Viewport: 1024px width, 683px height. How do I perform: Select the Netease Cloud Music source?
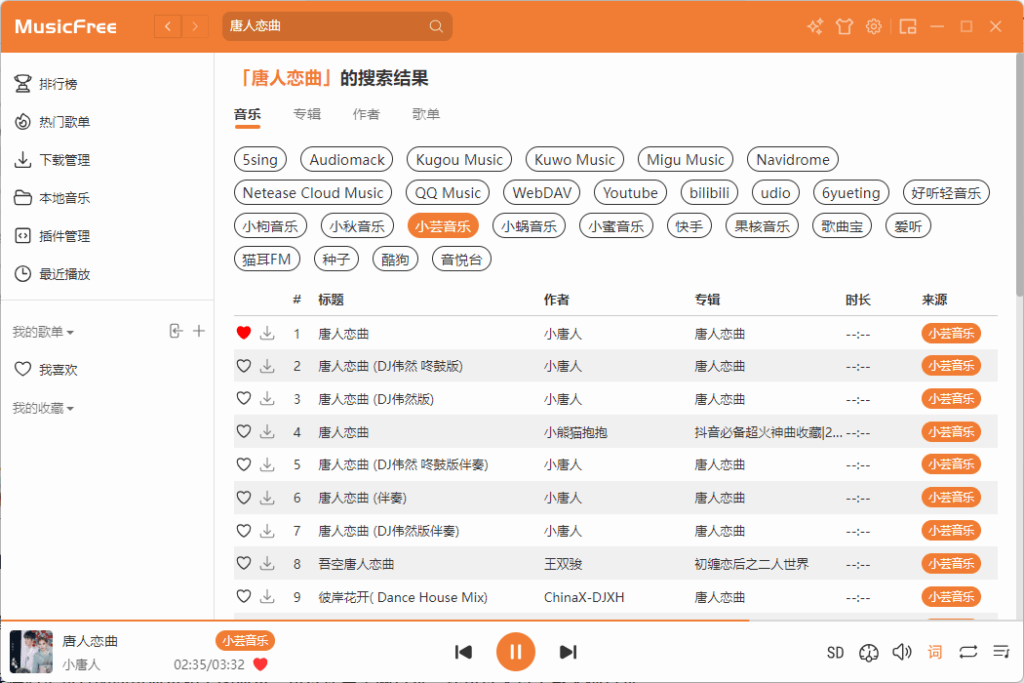tap(313, 193)
